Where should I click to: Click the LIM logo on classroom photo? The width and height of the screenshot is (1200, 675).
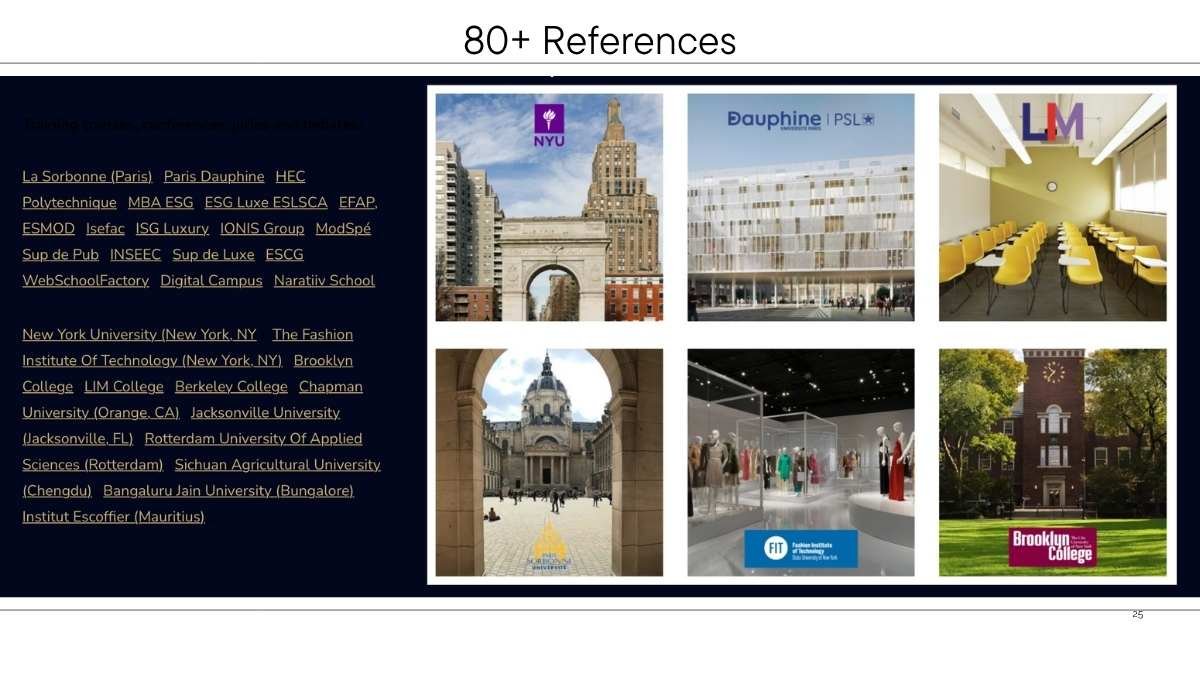(x=1052, y=123)
